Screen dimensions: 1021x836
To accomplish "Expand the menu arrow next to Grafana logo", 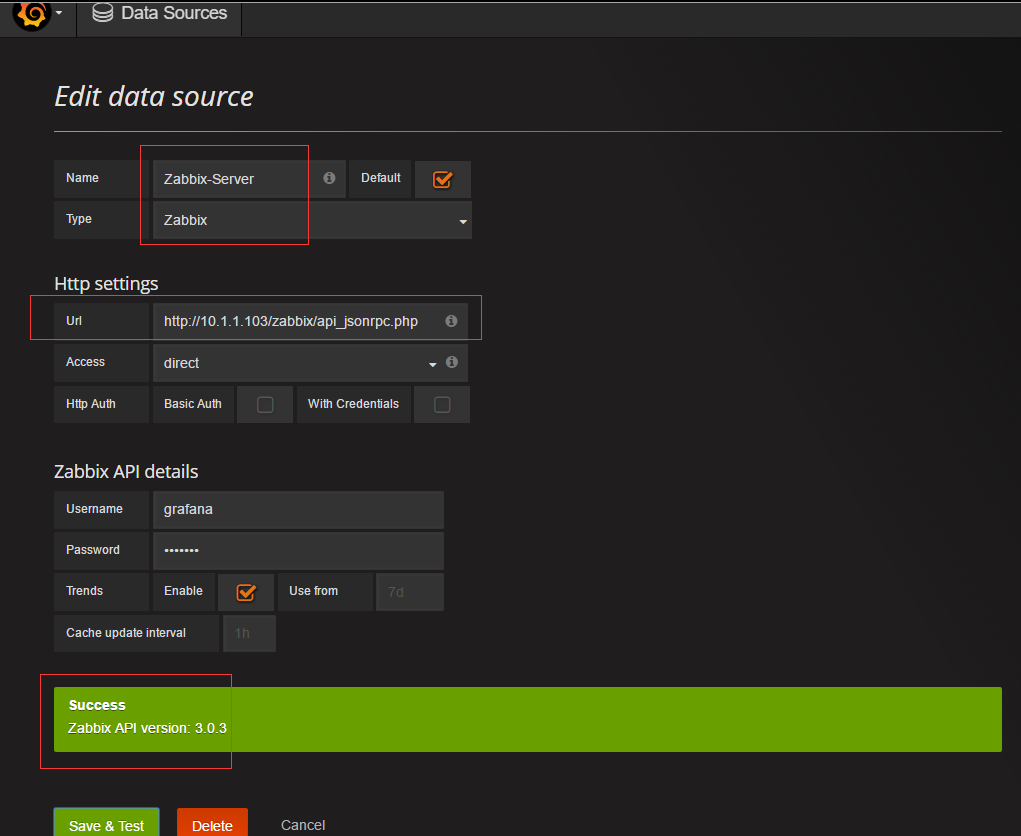I will pyautogui.click(x=59, y=13).
